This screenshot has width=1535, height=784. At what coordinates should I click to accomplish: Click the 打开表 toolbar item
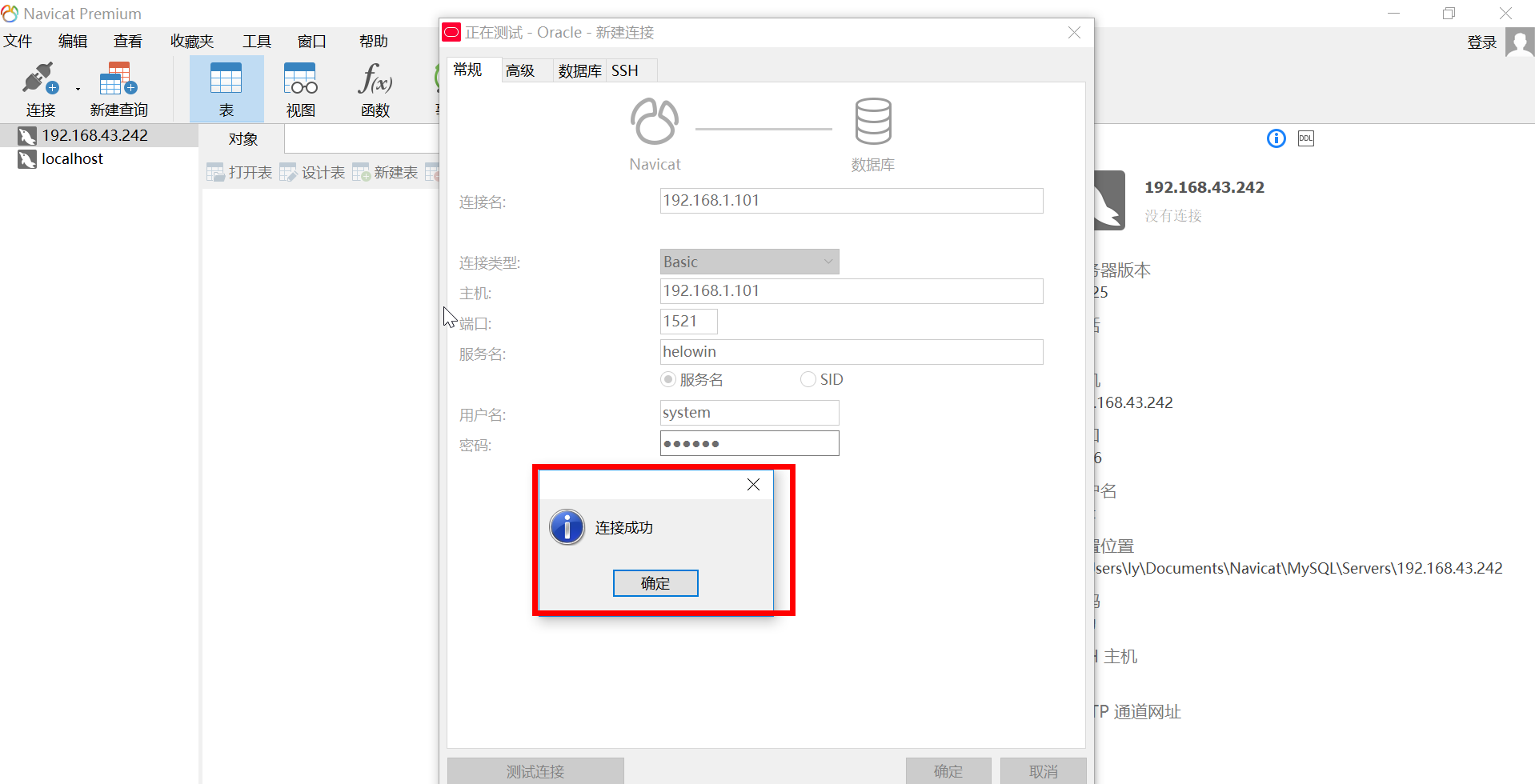(x=239, y=172)
